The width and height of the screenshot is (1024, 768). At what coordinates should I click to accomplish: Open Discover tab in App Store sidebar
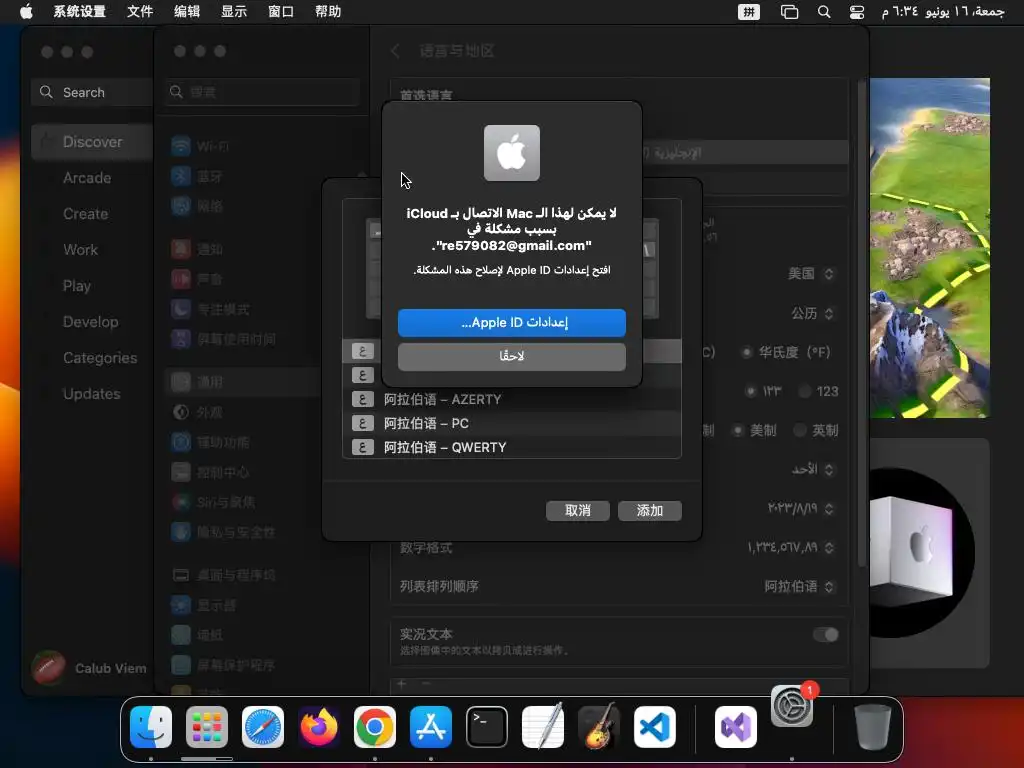click(x=91, y=142)
